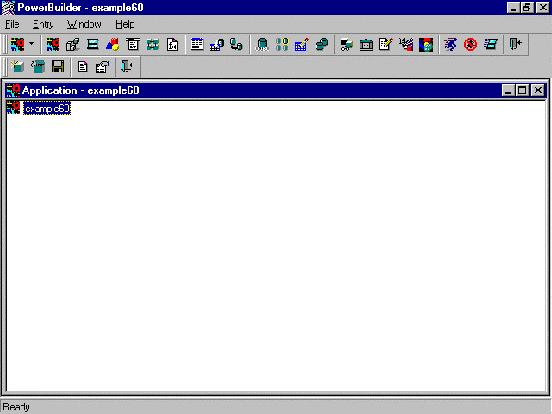The width and height of the screenshot is (552, 414).
Task: Click the Exit door icon in the PowerBar
Action: [x=515, y=44]
